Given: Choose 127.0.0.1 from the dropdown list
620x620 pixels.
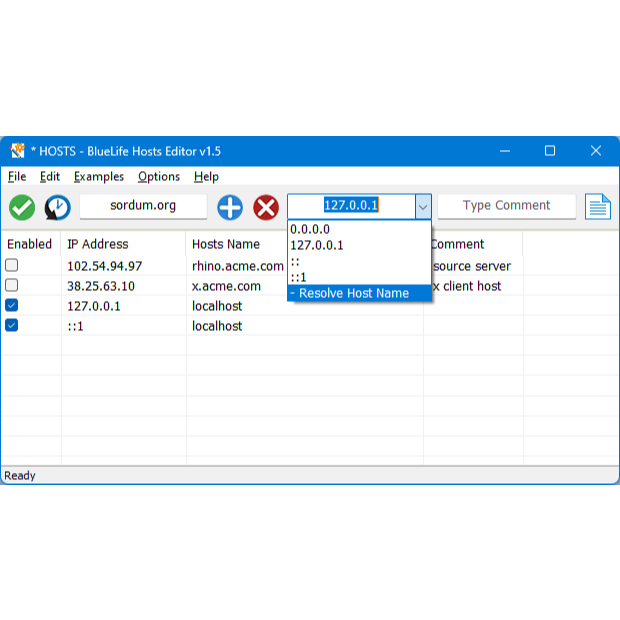Looking at the screenshot, I should click(359, 245).
